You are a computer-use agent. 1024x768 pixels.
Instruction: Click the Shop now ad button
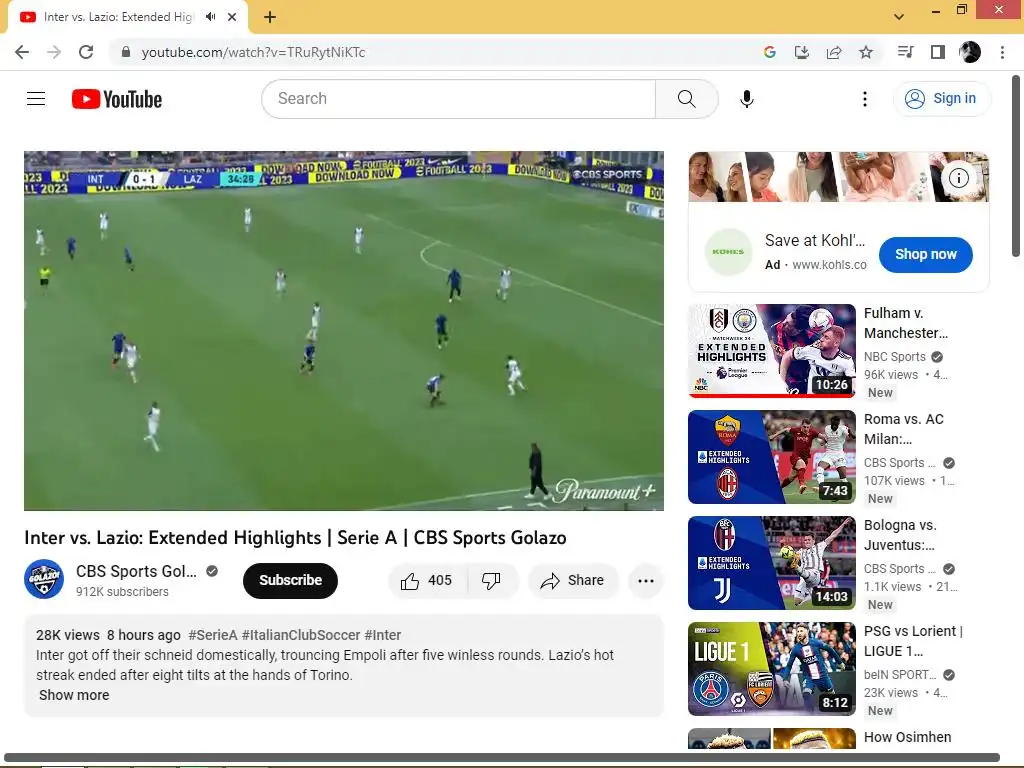tap(925, 255)
